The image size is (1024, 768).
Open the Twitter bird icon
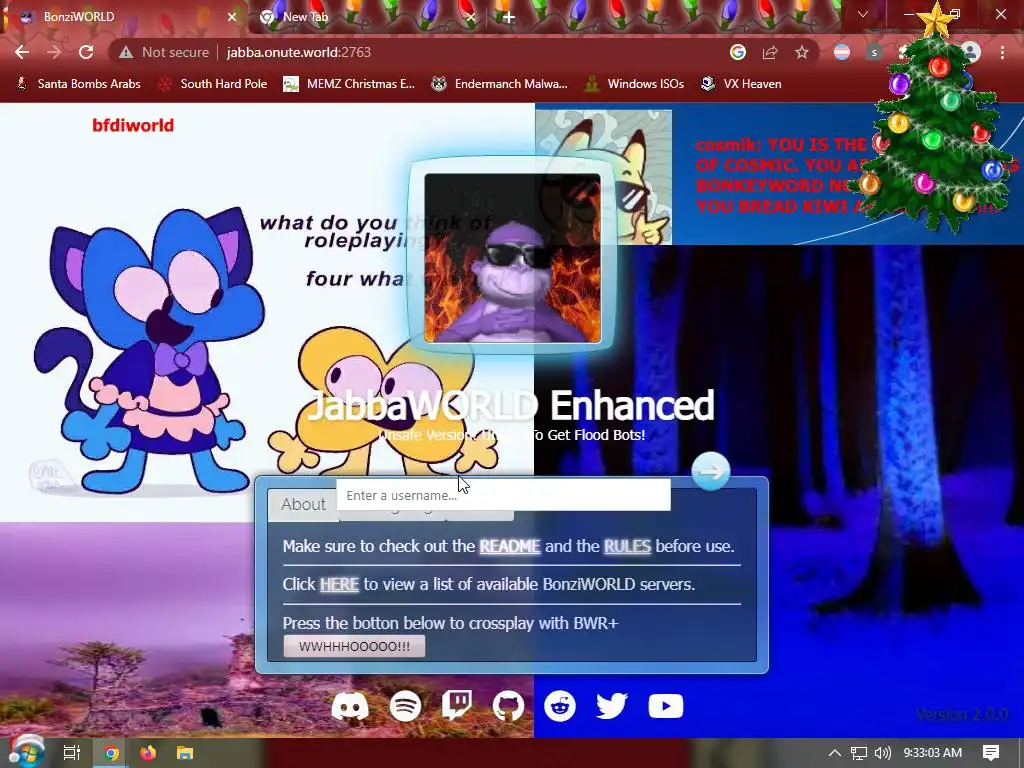click(612, 706)
